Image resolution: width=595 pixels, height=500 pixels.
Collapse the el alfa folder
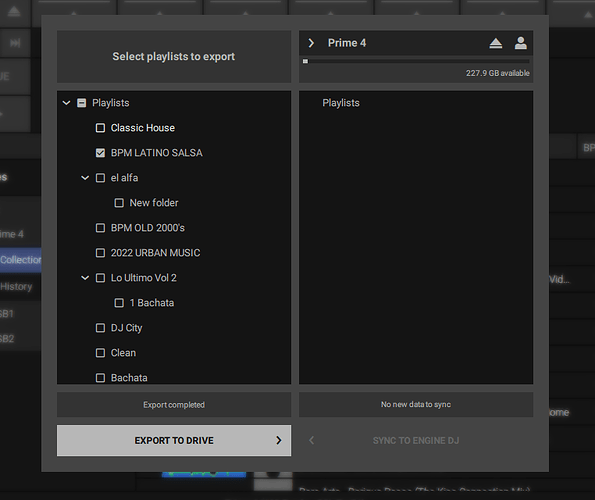click(x=85, y=178)
